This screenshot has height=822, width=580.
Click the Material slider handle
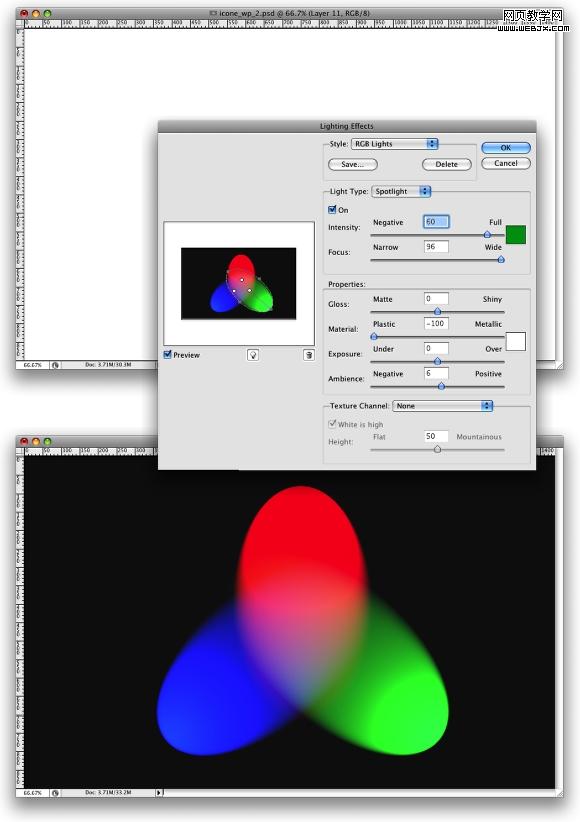tap(374, 336)
